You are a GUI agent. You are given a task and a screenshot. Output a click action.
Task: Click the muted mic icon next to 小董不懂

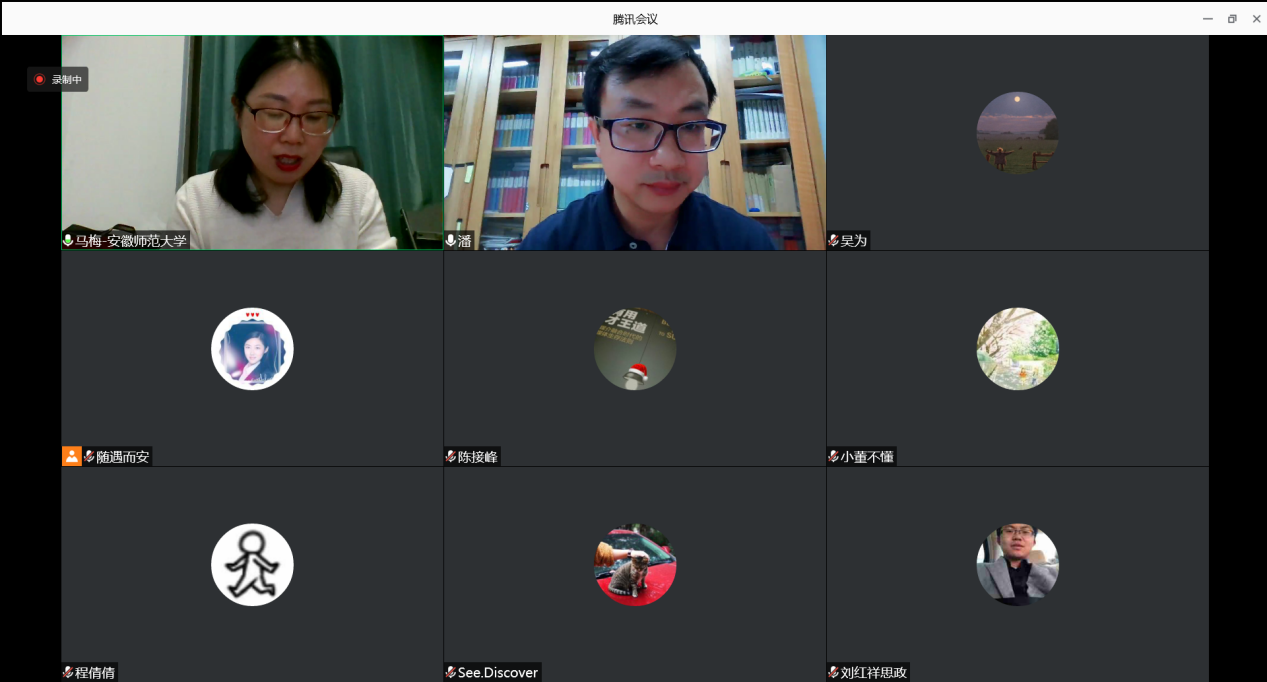point(834,457)
